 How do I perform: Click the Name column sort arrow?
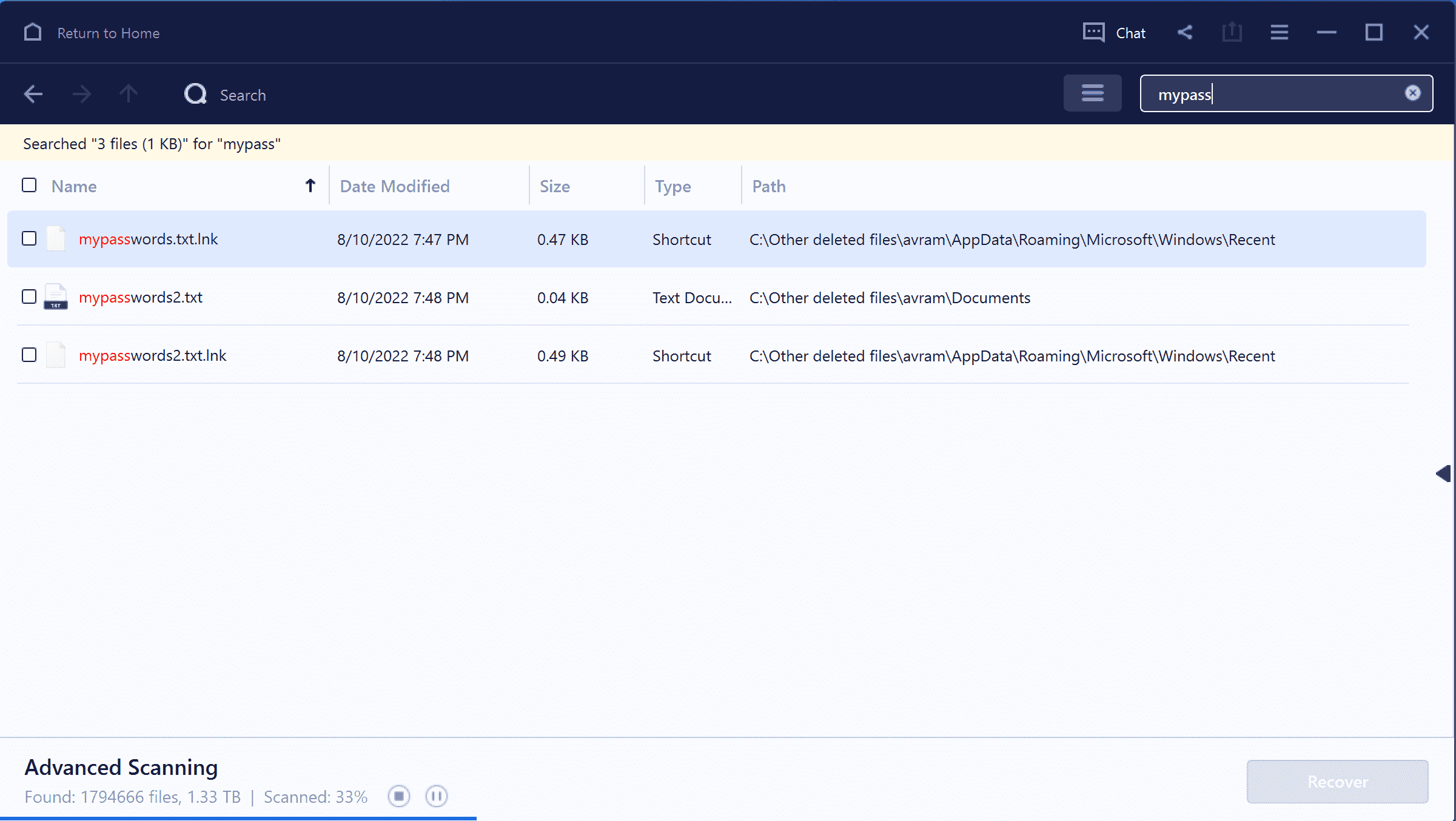310,186
